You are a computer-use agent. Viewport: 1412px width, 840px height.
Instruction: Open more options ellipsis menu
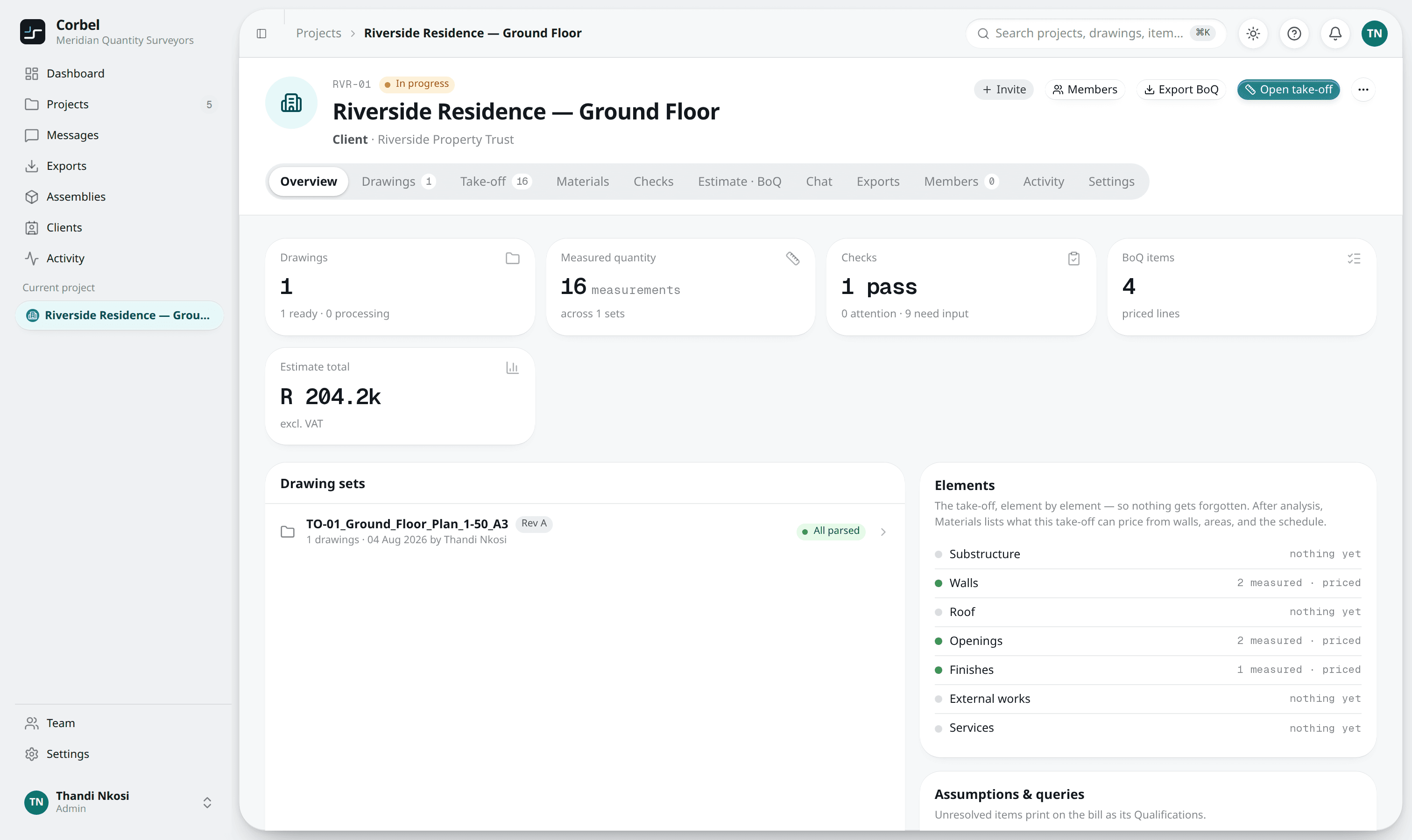tap(1363, 90)
